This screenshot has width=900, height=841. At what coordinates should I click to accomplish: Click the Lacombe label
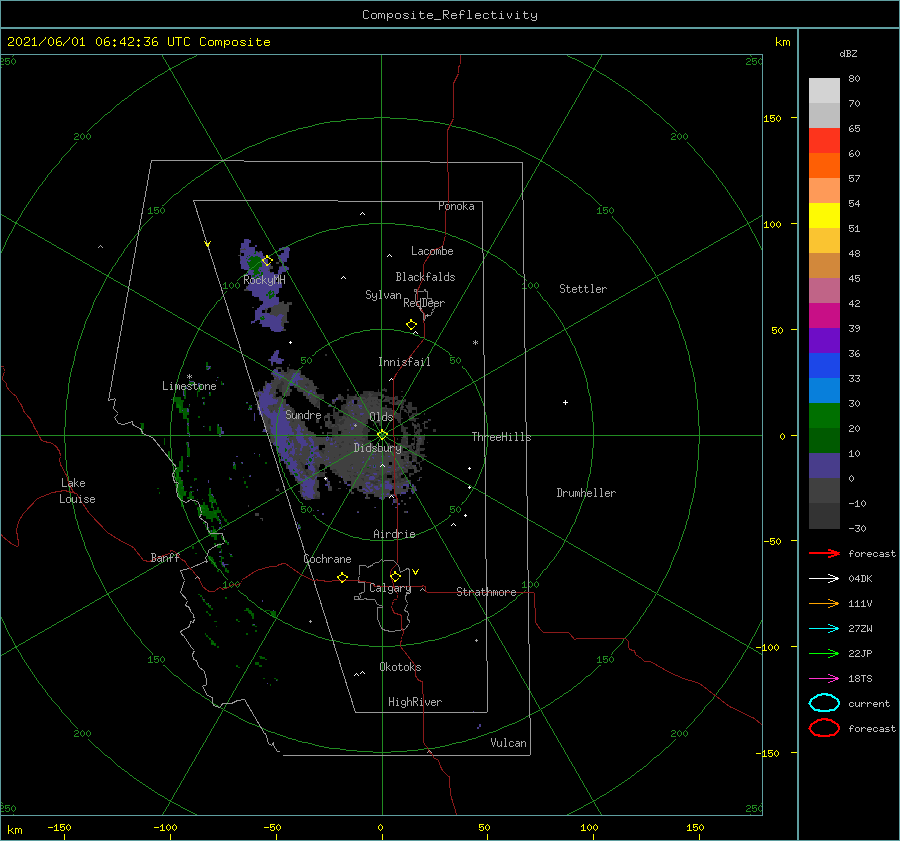432,251
